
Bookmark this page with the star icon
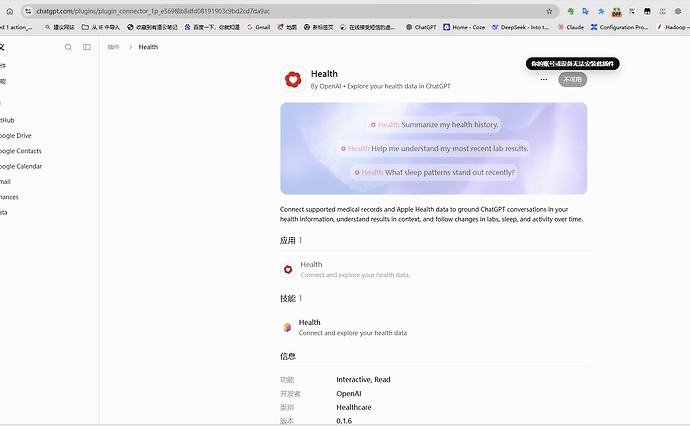(549, 11)
